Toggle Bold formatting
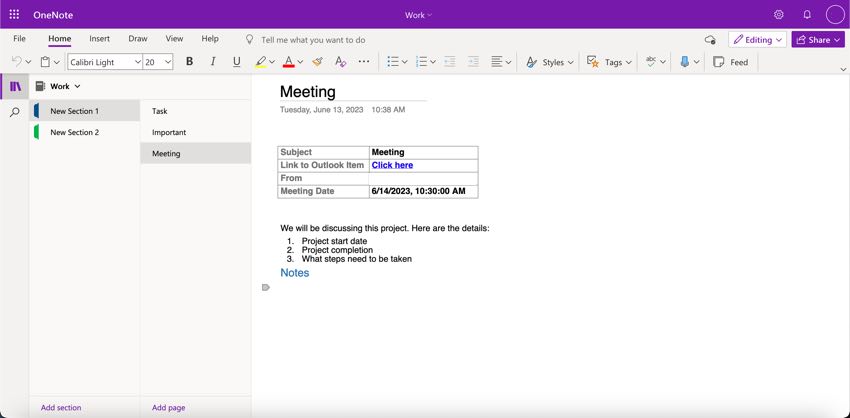The image size is (850, 418). click(189, 62)
